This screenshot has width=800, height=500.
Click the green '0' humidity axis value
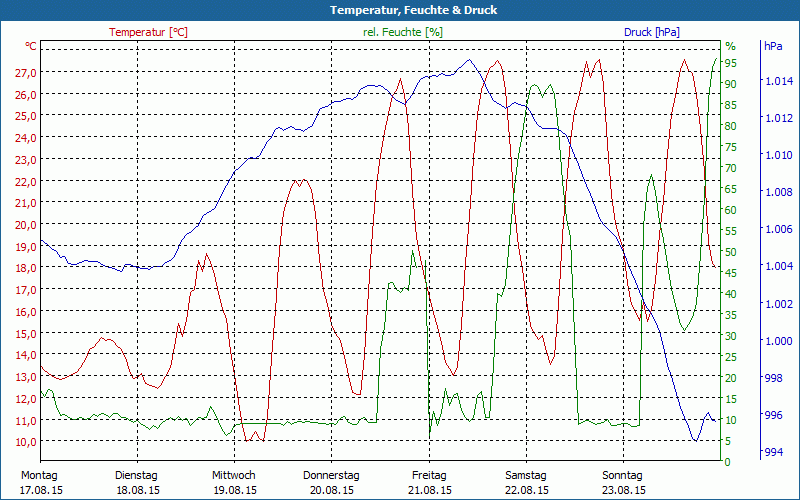[728, 462]
